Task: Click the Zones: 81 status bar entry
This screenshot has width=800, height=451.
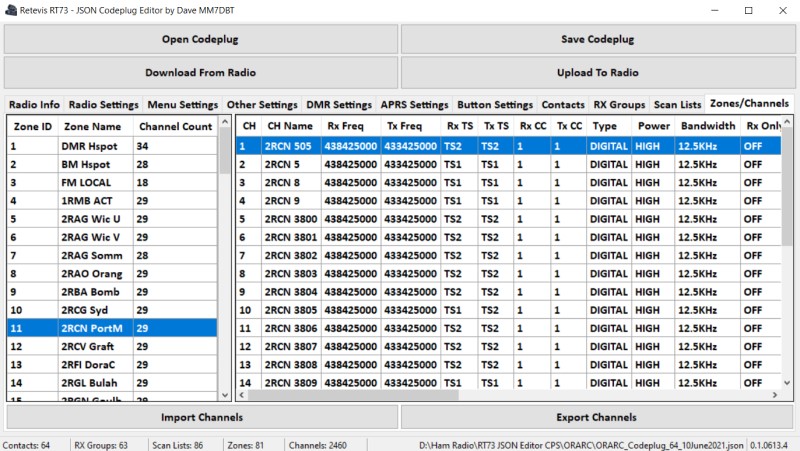Action: click(x=245, y=445)
